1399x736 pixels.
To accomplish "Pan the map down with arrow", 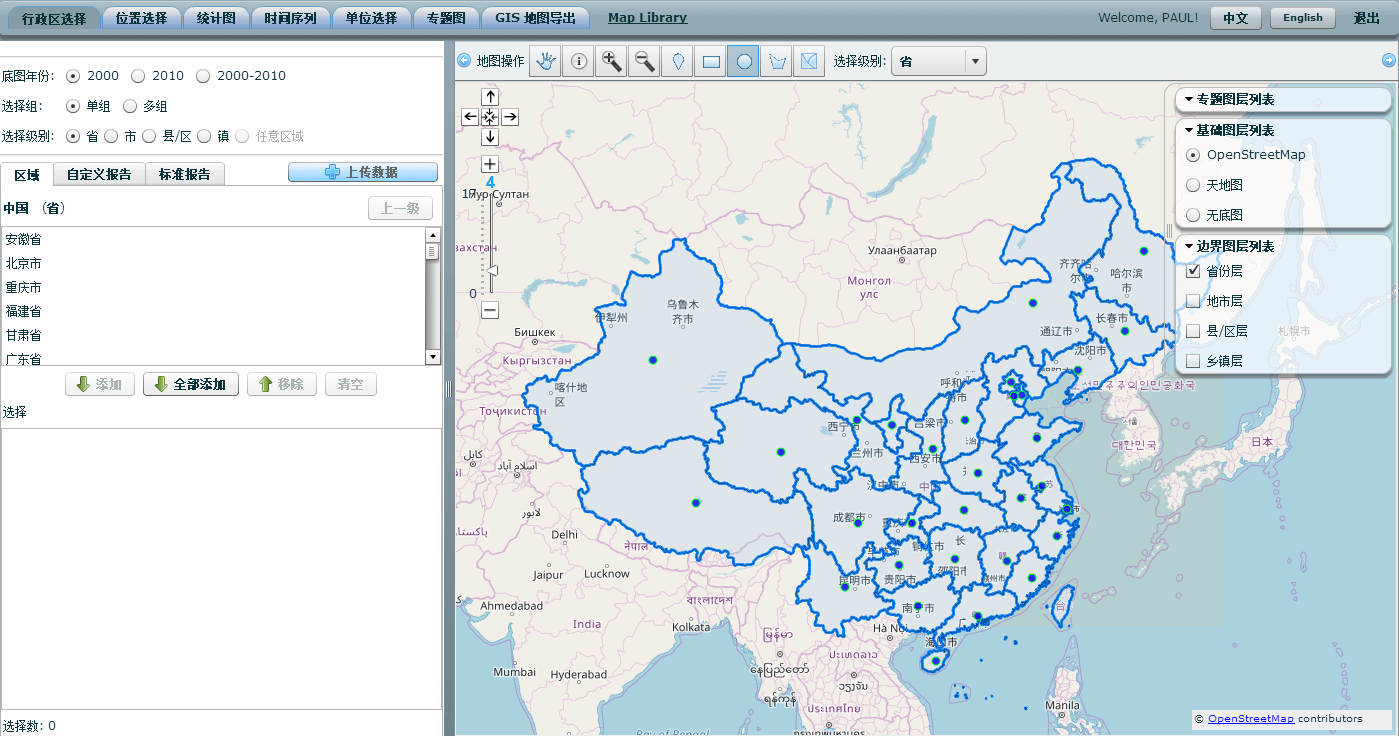I will click(490, 137).
